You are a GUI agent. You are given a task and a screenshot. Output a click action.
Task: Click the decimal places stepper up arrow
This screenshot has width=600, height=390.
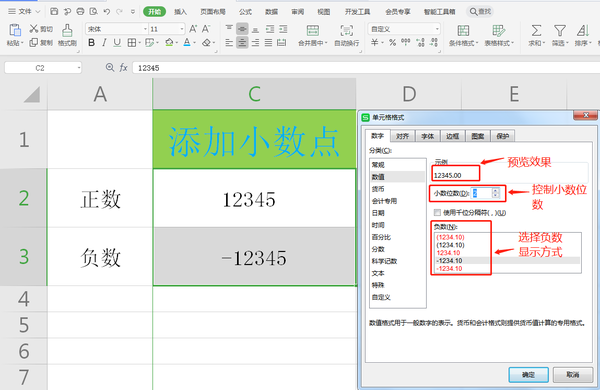point(495,190)
